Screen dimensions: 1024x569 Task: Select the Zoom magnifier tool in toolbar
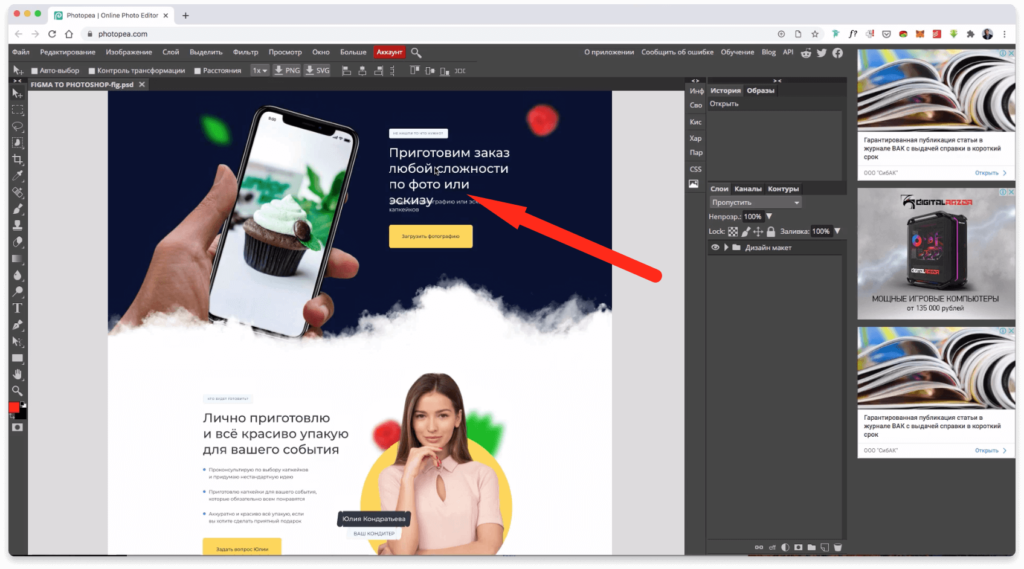17,390
